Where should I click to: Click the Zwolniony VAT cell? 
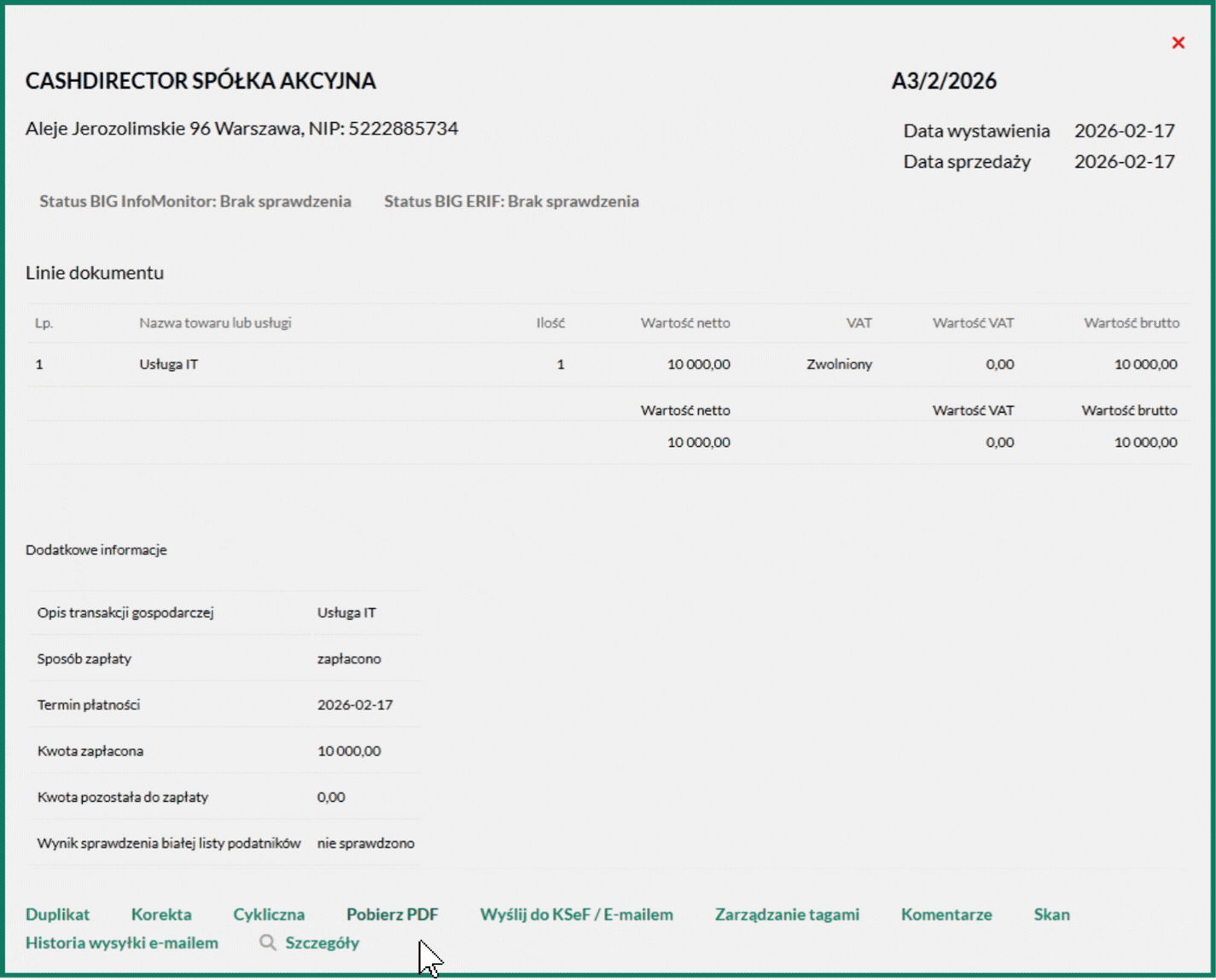(x=839, y=364)
